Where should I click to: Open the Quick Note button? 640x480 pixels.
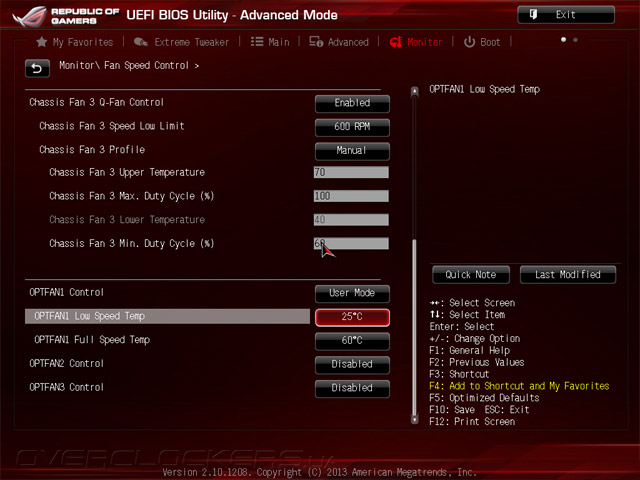point(471,275)
